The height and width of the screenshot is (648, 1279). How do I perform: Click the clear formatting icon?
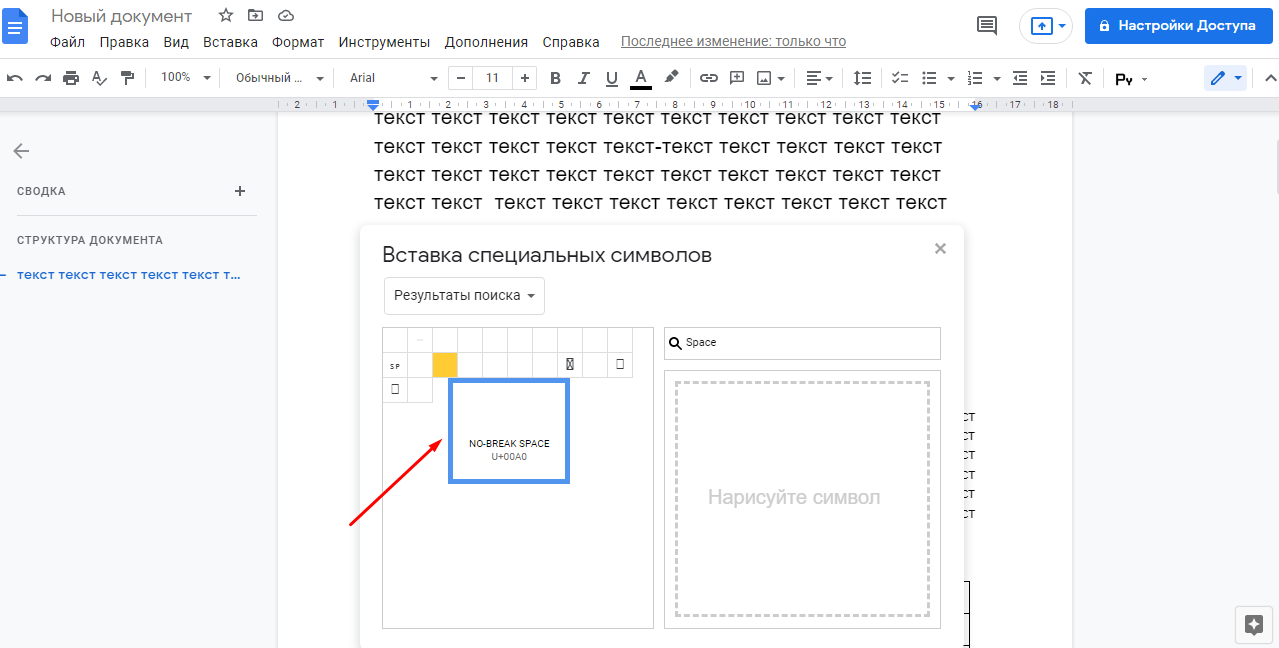coord(1085,78)
